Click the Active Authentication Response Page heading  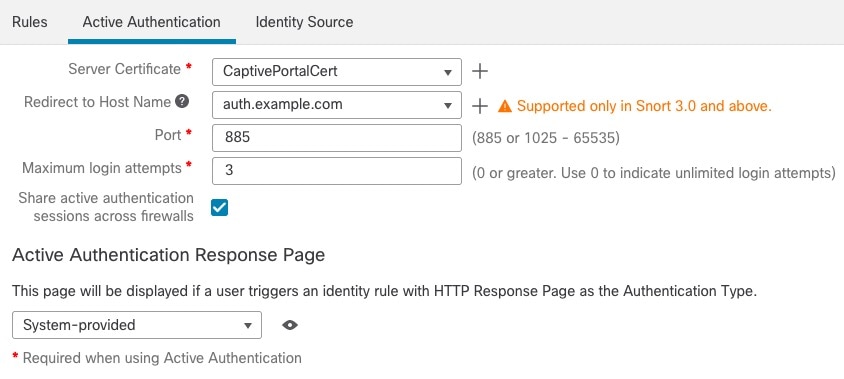coord(168,255)
